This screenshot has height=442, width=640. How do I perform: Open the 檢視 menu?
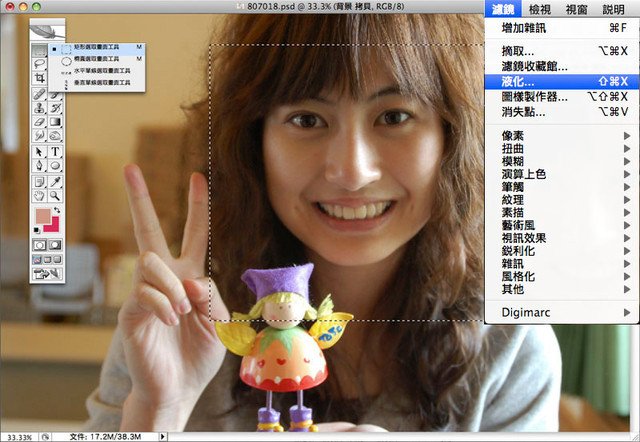coord(540,9)
